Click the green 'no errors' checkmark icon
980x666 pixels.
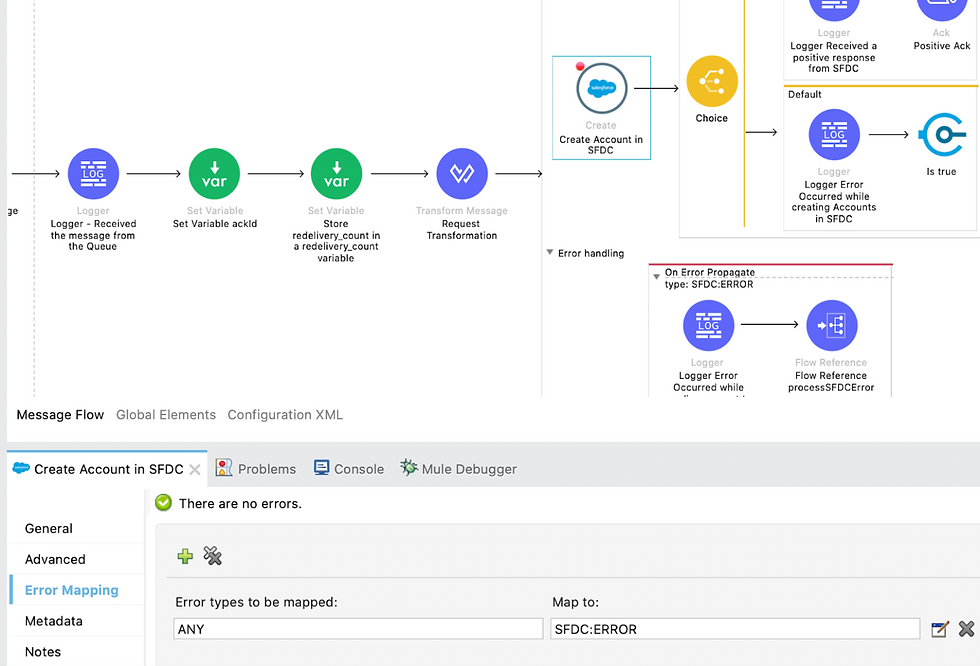coord(163,502)
